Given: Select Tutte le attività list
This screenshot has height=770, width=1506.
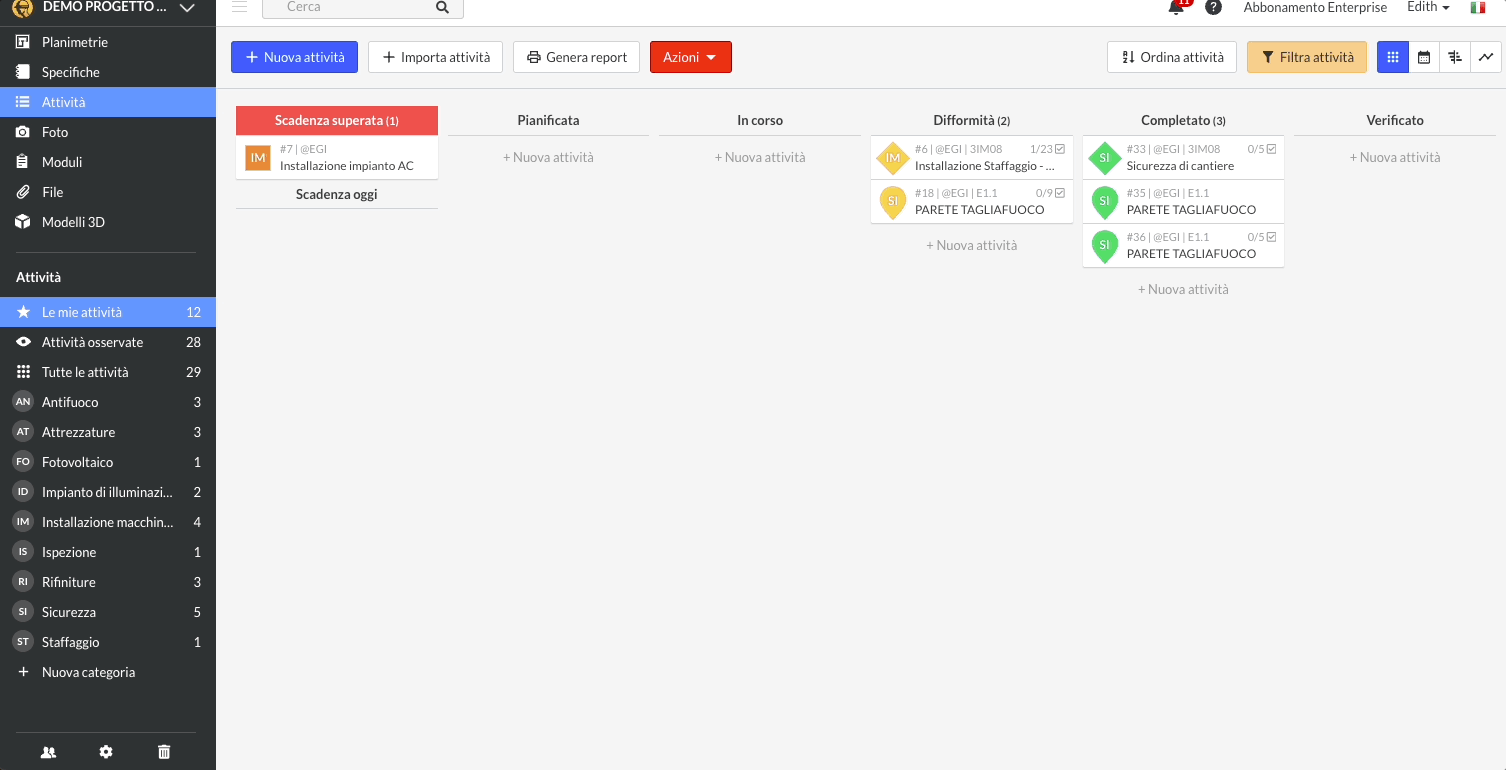Looking at the screenshot, I should [108, 372].
